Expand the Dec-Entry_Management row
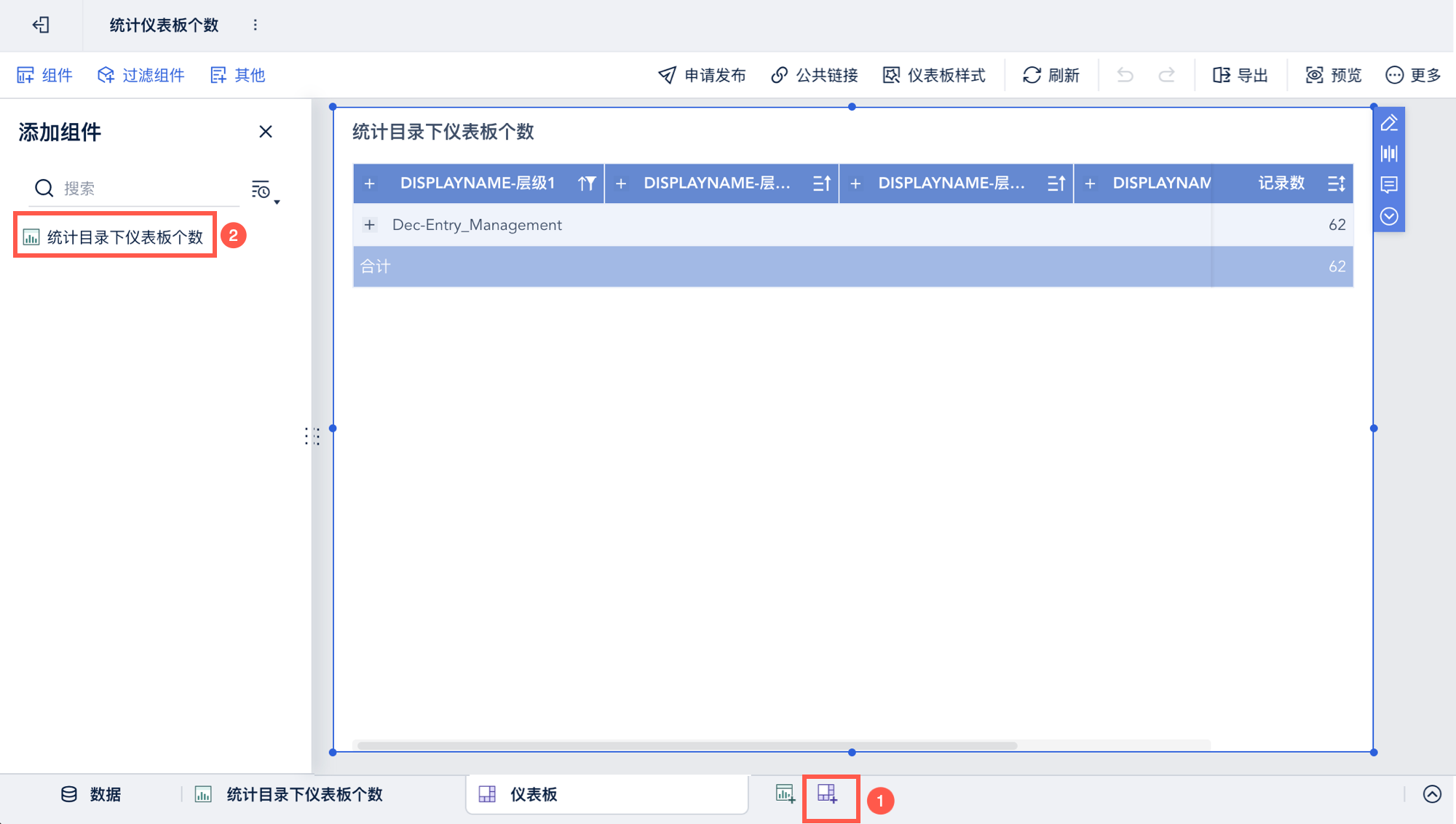The image size is (1456, 824). click(x=370, y=225)
